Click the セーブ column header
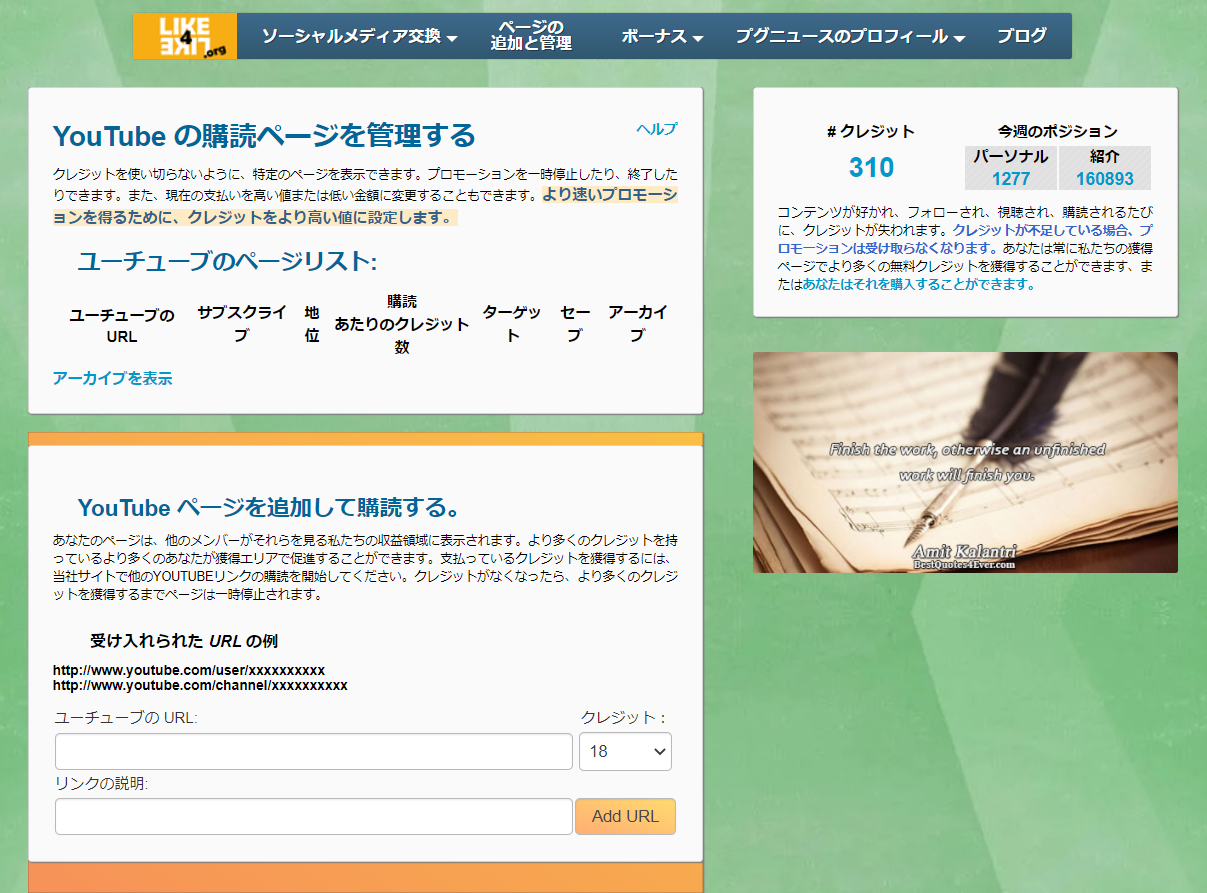1207x893 pixels. click(x=575, y=323)
